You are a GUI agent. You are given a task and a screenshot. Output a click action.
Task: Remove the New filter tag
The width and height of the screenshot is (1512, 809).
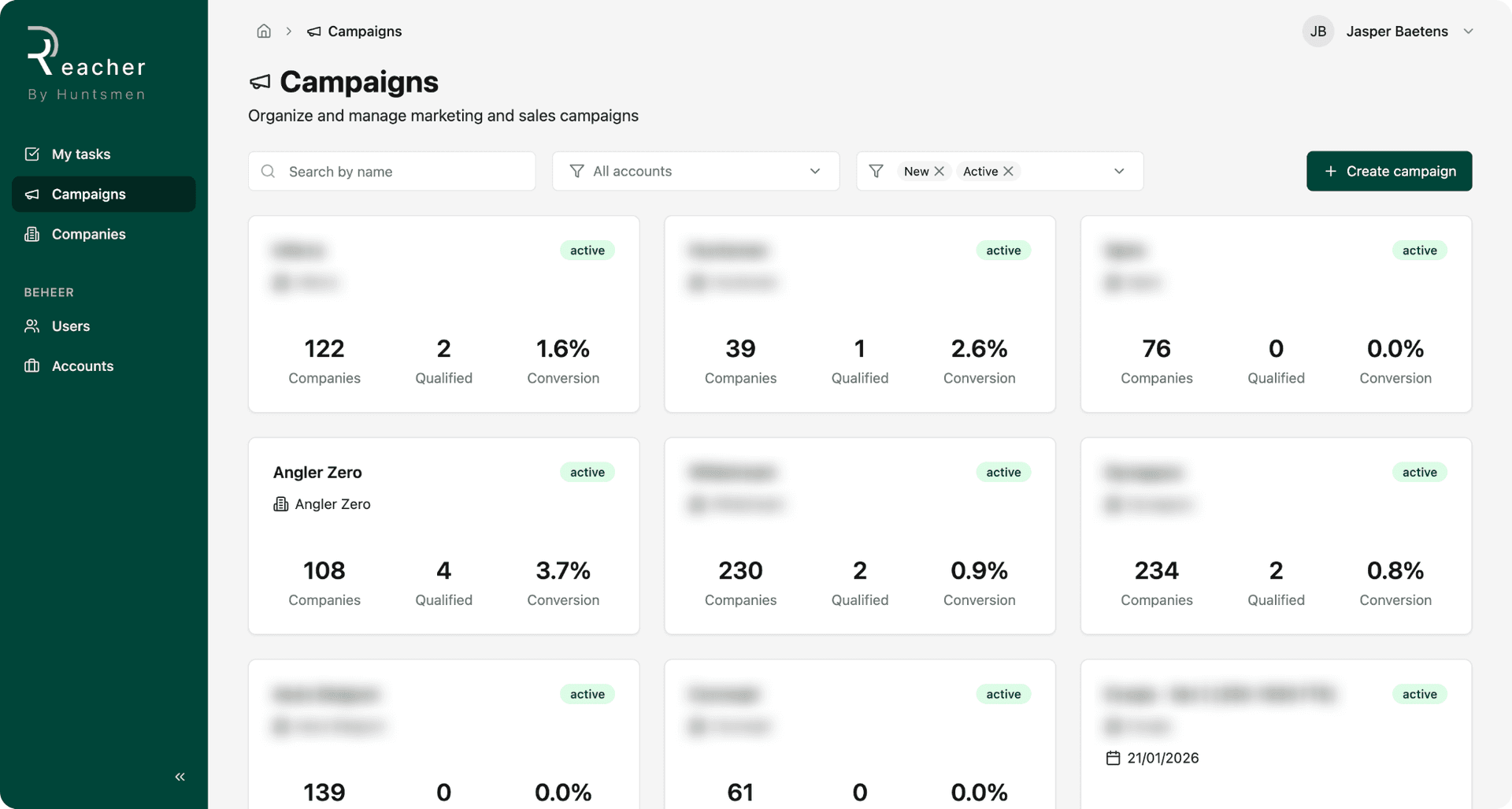pos(939,172)
